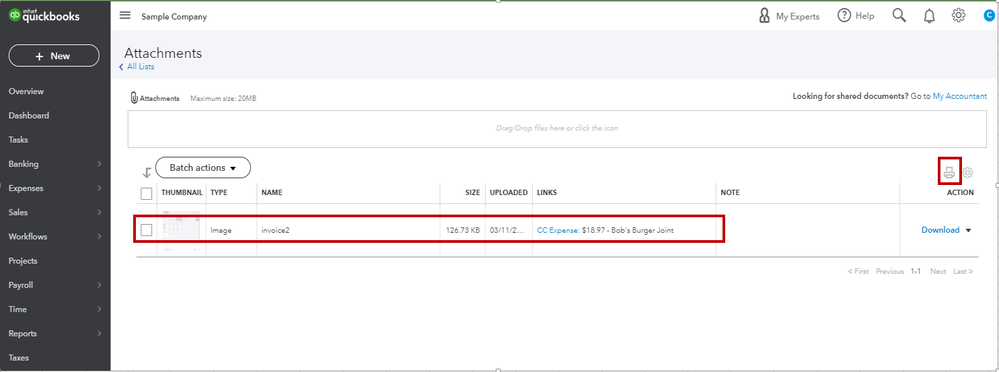Click the QuickBooks logo
This screenshot has width=999, height=372.
44,15
